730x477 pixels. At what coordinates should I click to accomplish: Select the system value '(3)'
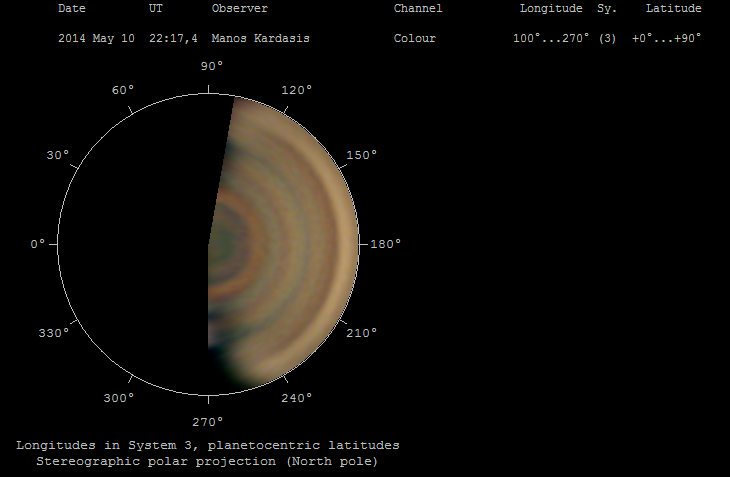click(607, 38)
